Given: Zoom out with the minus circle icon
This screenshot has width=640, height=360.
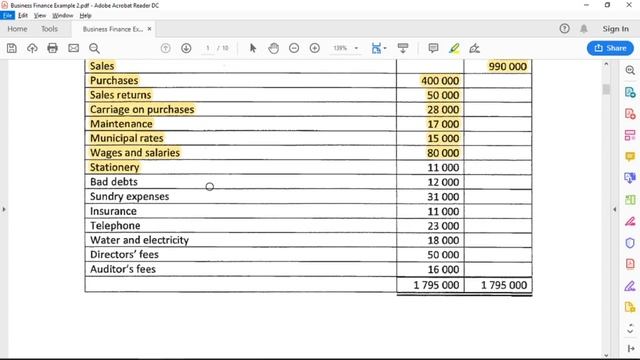Looking at the screenshot, I should [x=294, y=48].
